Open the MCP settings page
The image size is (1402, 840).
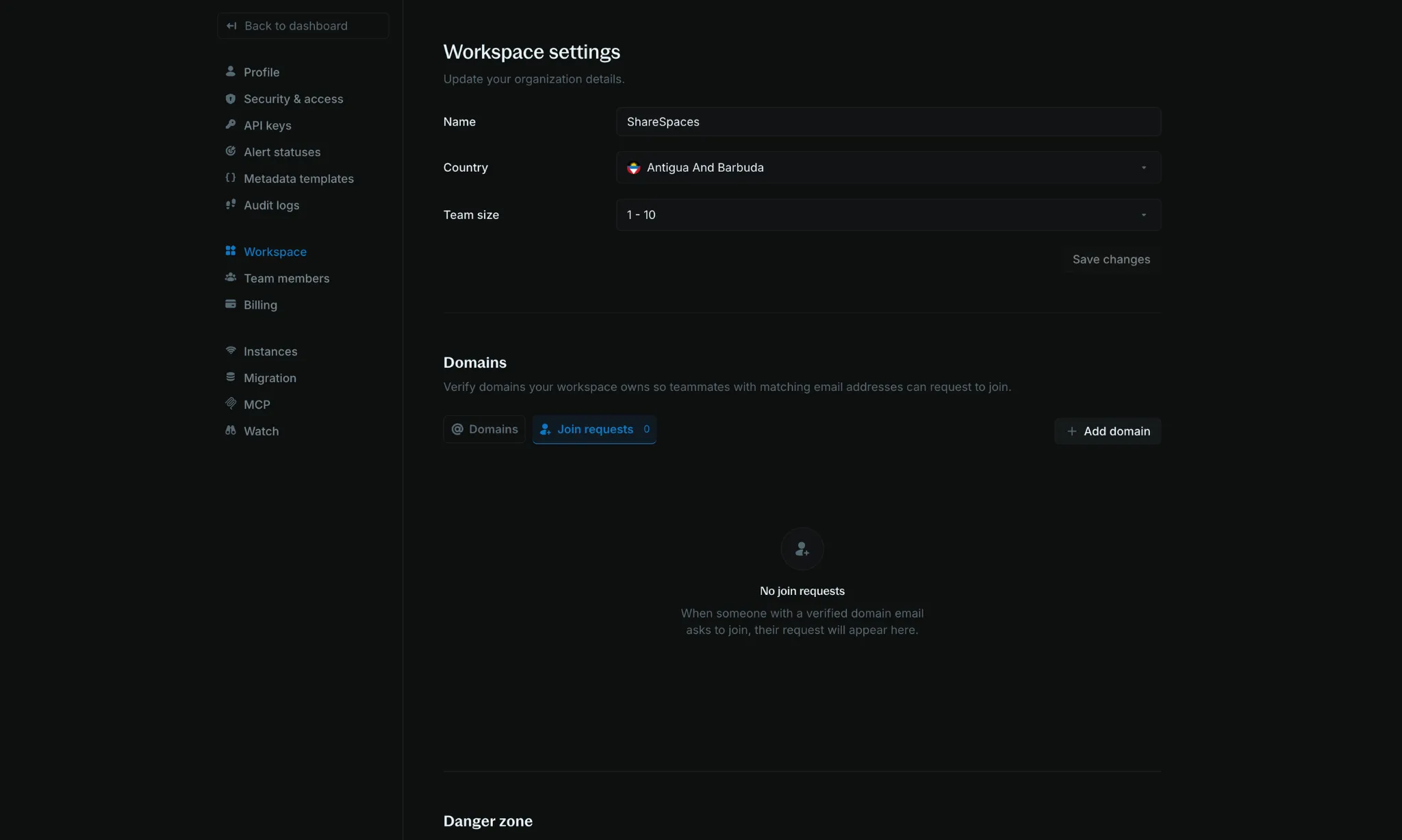(x=257, y=405)
